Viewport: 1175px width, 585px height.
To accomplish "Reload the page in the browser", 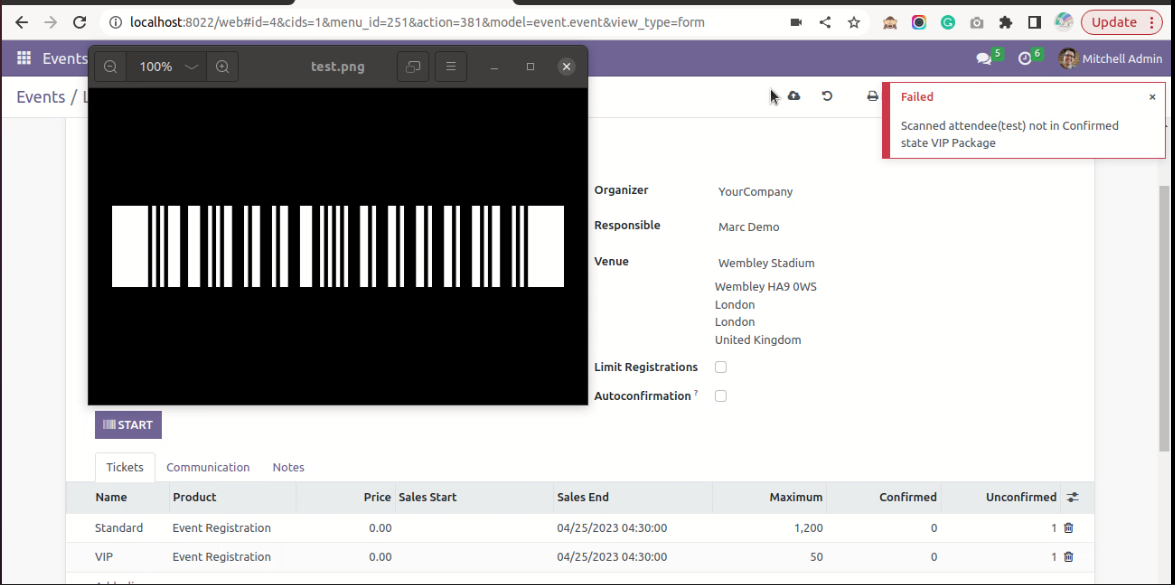I will pos(79,22).
